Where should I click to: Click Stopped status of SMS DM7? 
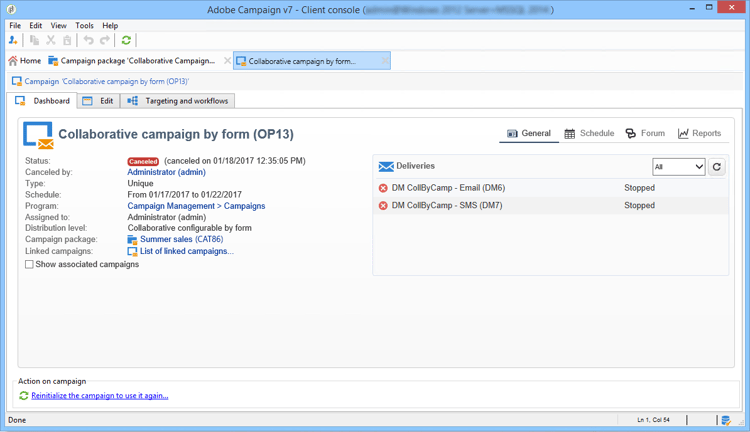[640, 206]
